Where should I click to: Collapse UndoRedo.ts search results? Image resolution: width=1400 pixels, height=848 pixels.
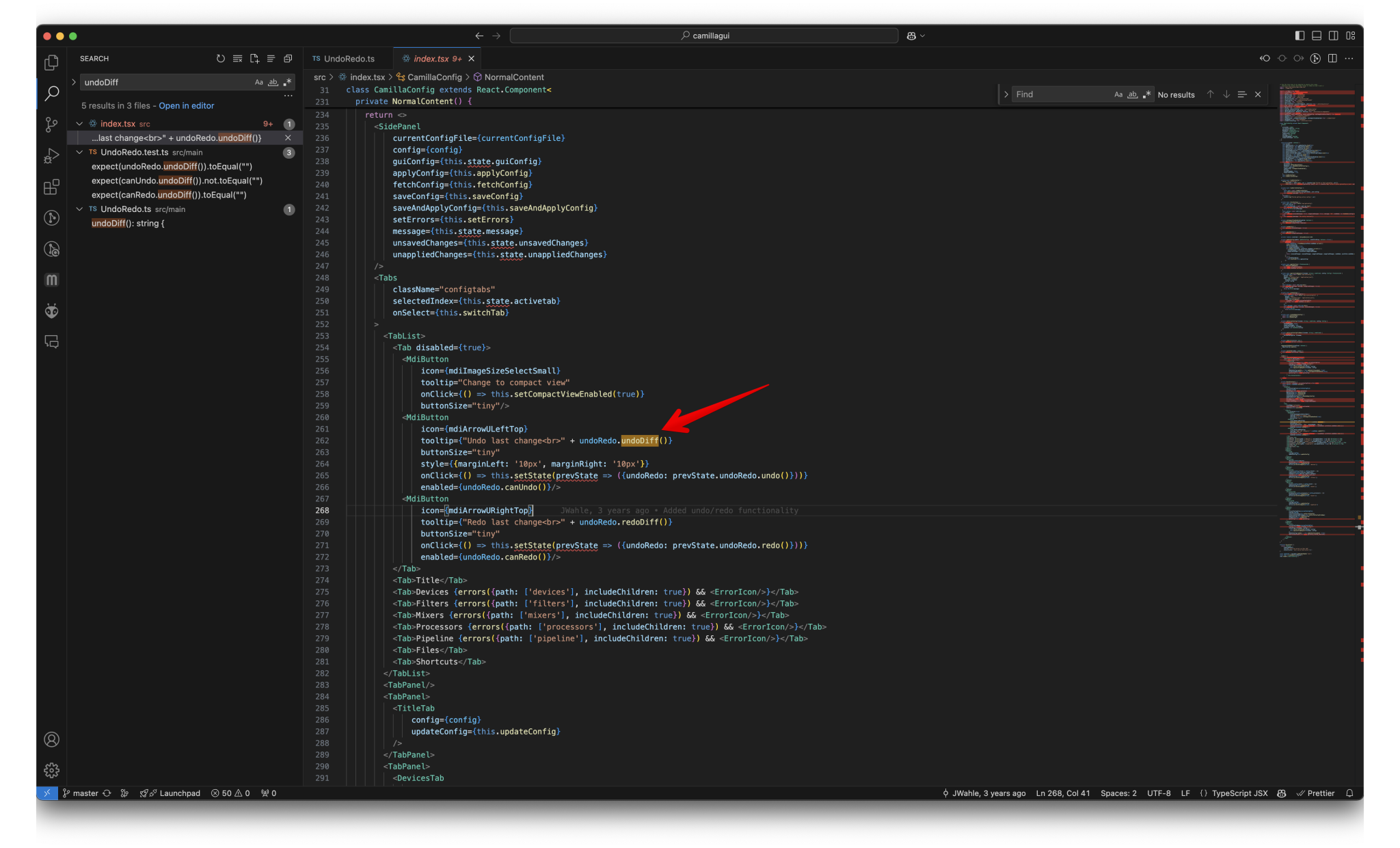[79, 209]
